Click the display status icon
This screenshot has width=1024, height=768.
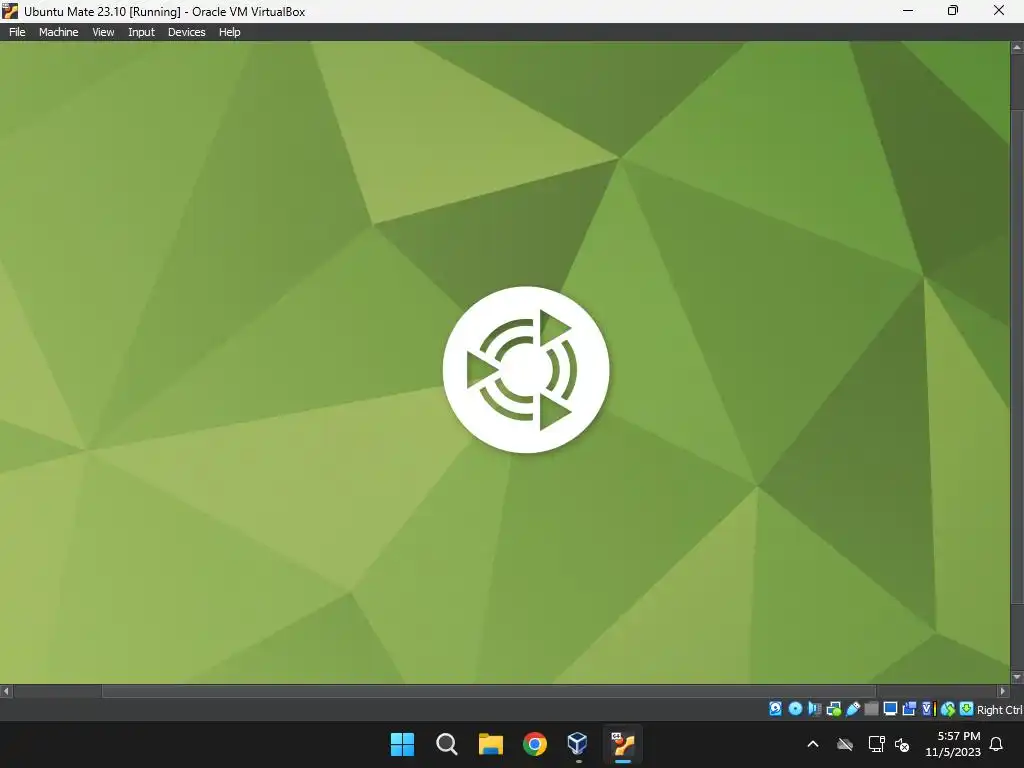click(x=890, y=709)
